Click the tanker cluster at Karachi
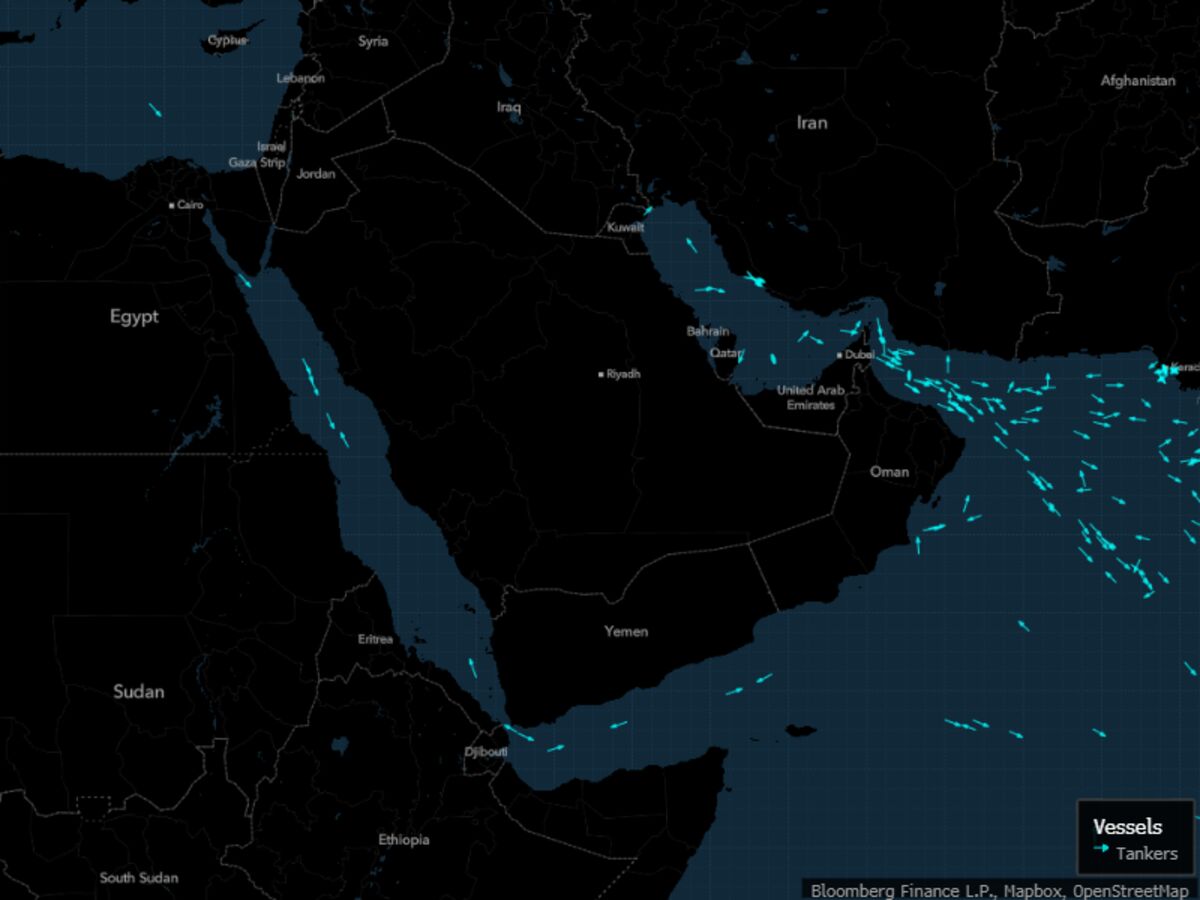This screenshot has width=1200, height=900. click(x=1163, y=371)
